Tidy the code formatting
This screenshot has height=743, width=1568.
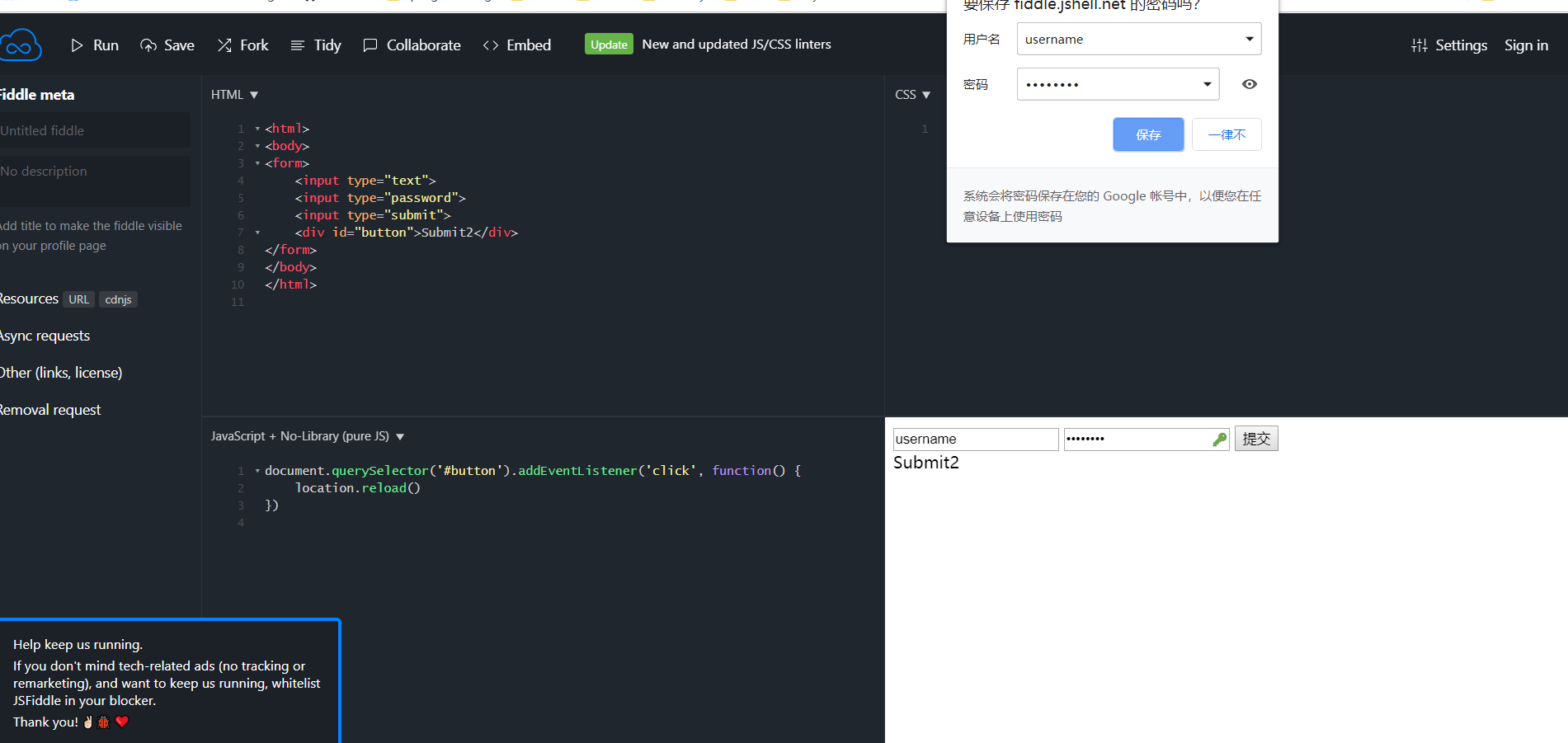pos(316,45)
